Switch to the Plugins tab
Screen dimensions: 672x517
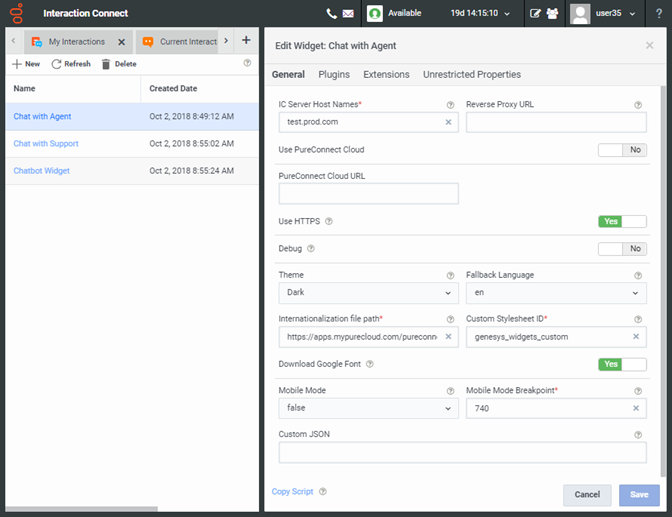tap(334, 75)
